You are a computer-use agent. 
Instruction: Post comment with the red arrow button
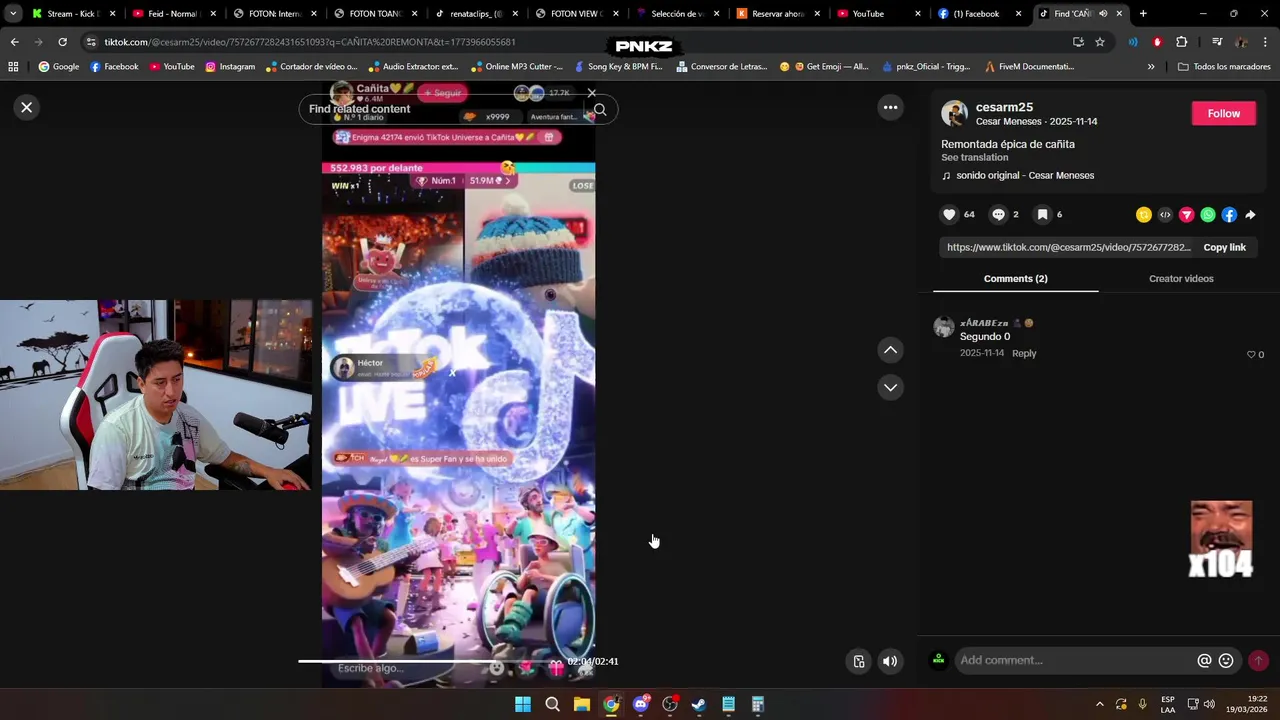[1258, 661]
